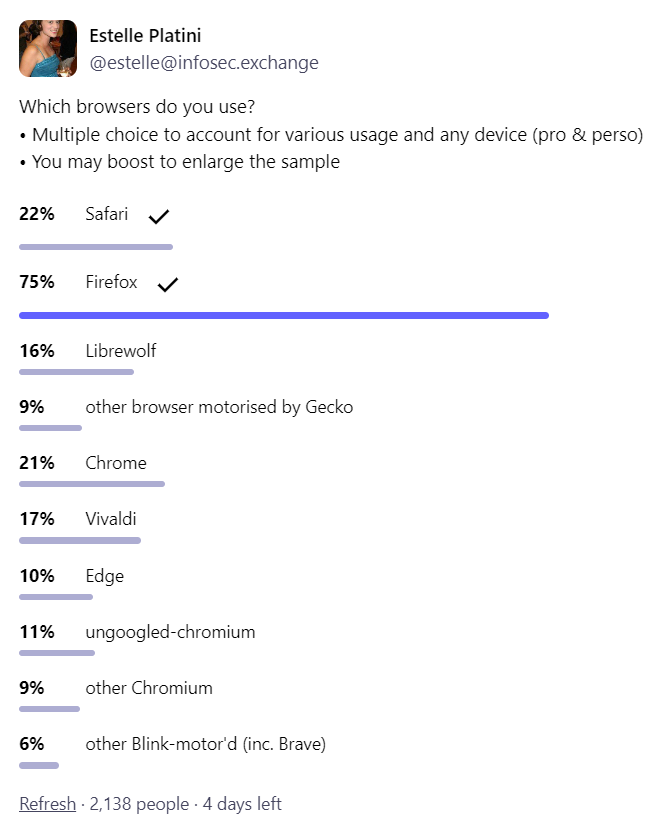The image size is (658, 838).
Task: Click Estelle Platini's profile avatar
Action: 48,49
